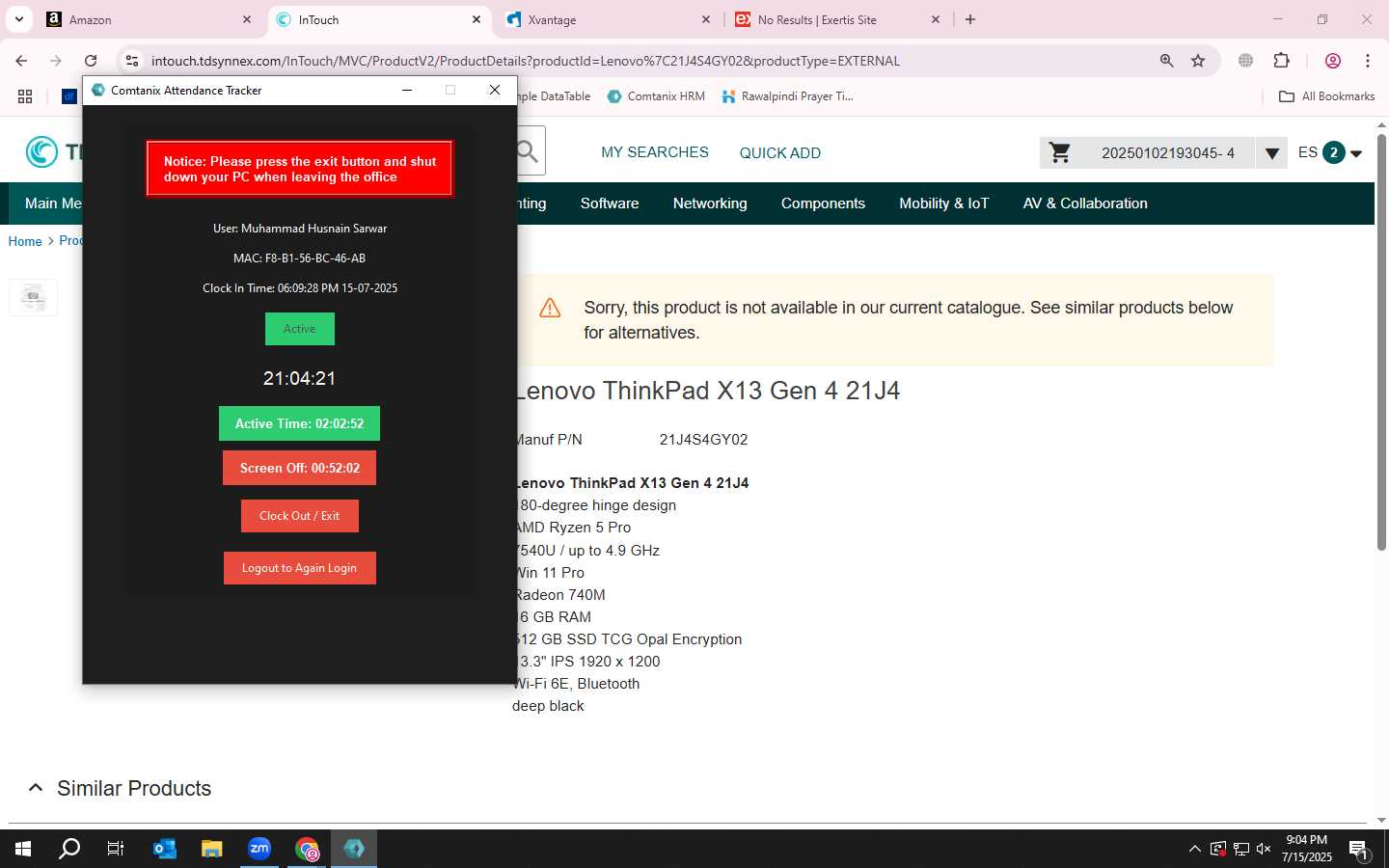The height and width of the screenshot is (868, 1389).
Task: Open the zoom magnifier icon in address bar
Action: [x=1166, y=61]
